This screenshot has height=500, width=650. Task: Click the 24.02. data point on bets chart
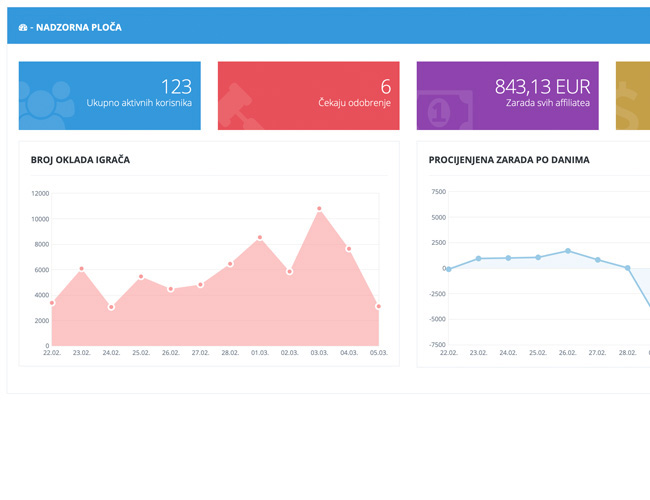pos(111,307)
